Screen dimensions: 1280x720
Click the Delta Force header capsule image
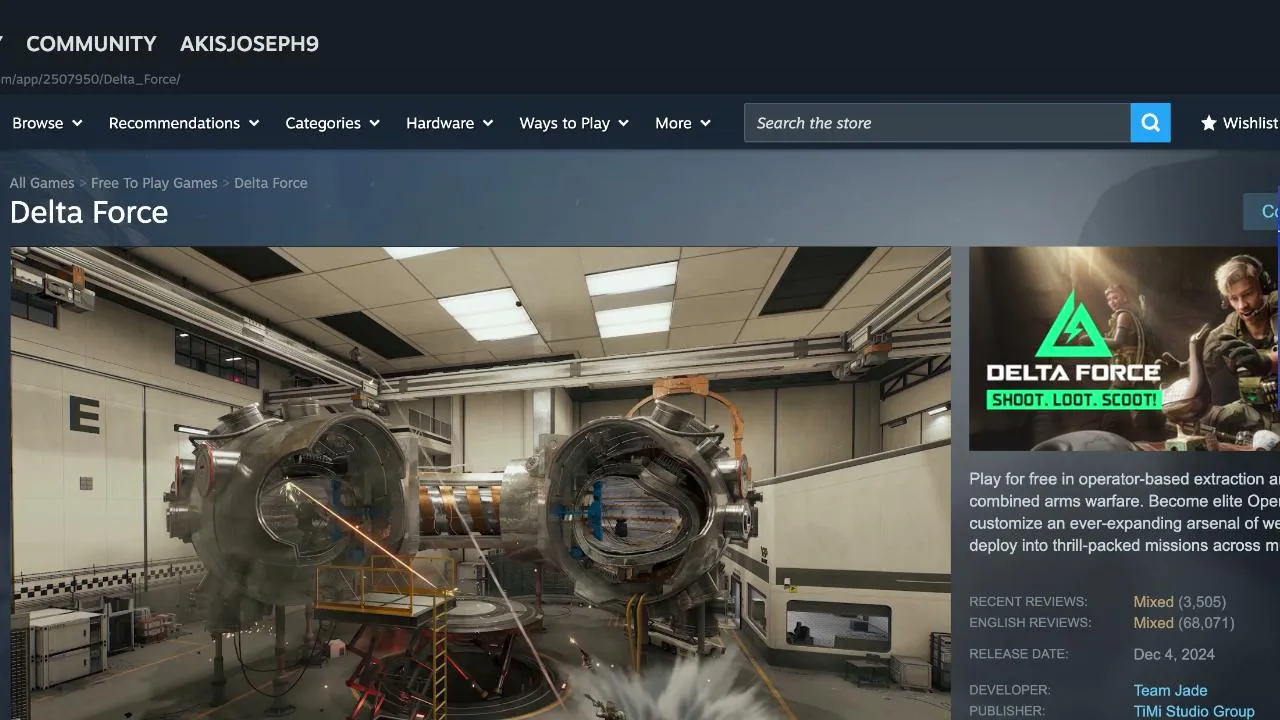[x=1124, y=349]
